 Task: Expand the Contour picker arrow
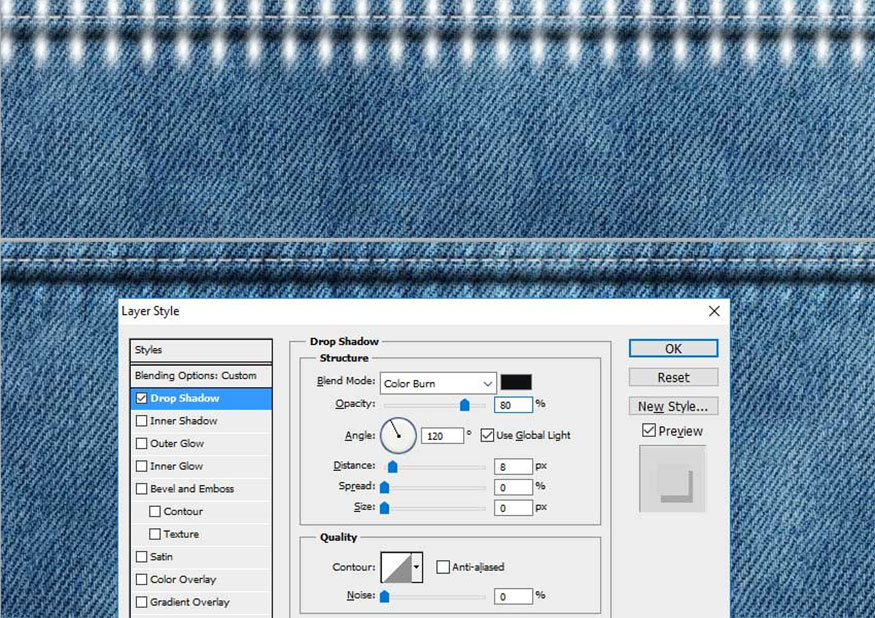417,567
